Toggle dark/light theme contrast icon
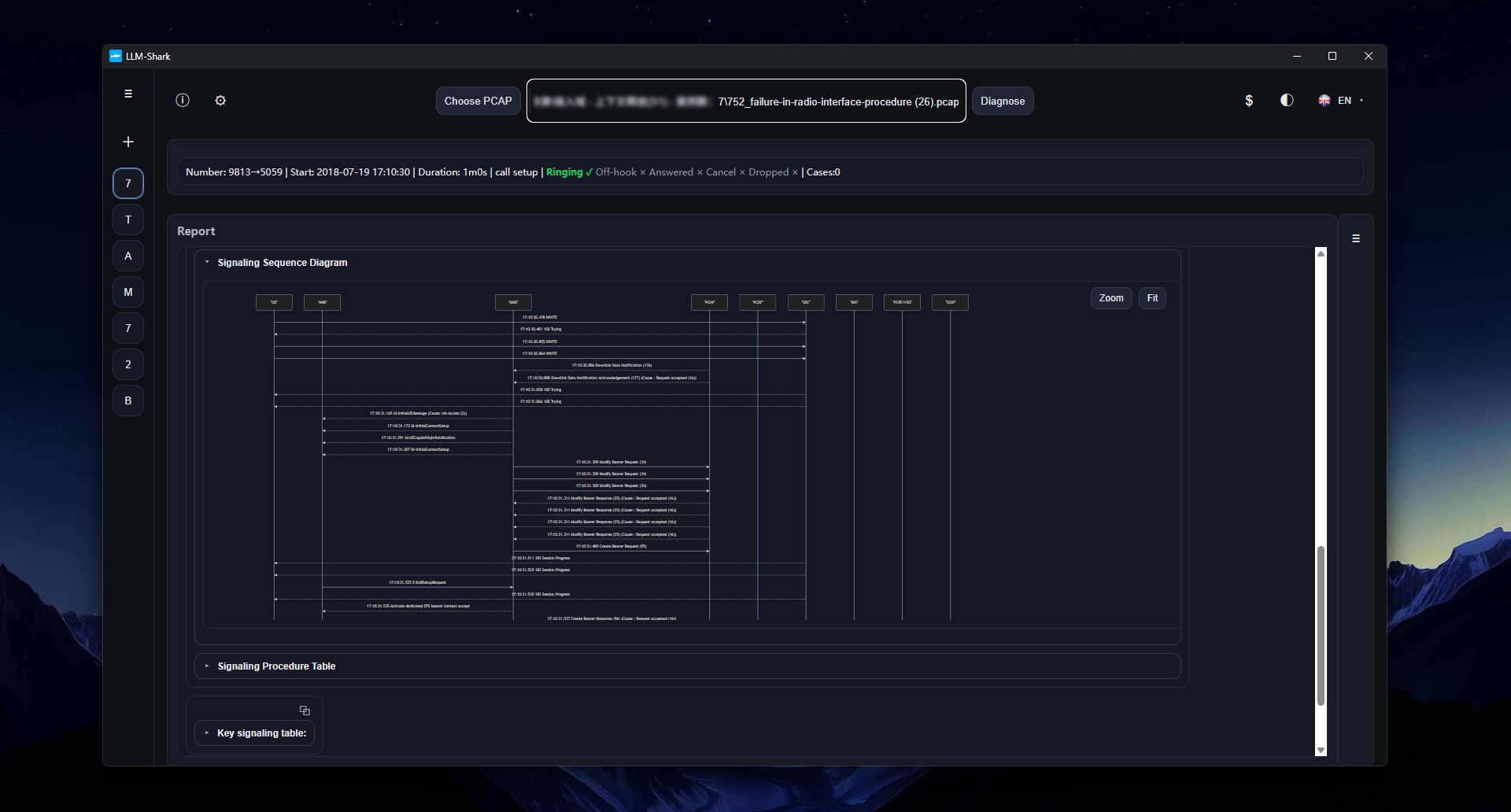Image resolution: width=1511 pixels, height=812 pixels. coord(1287,100)
